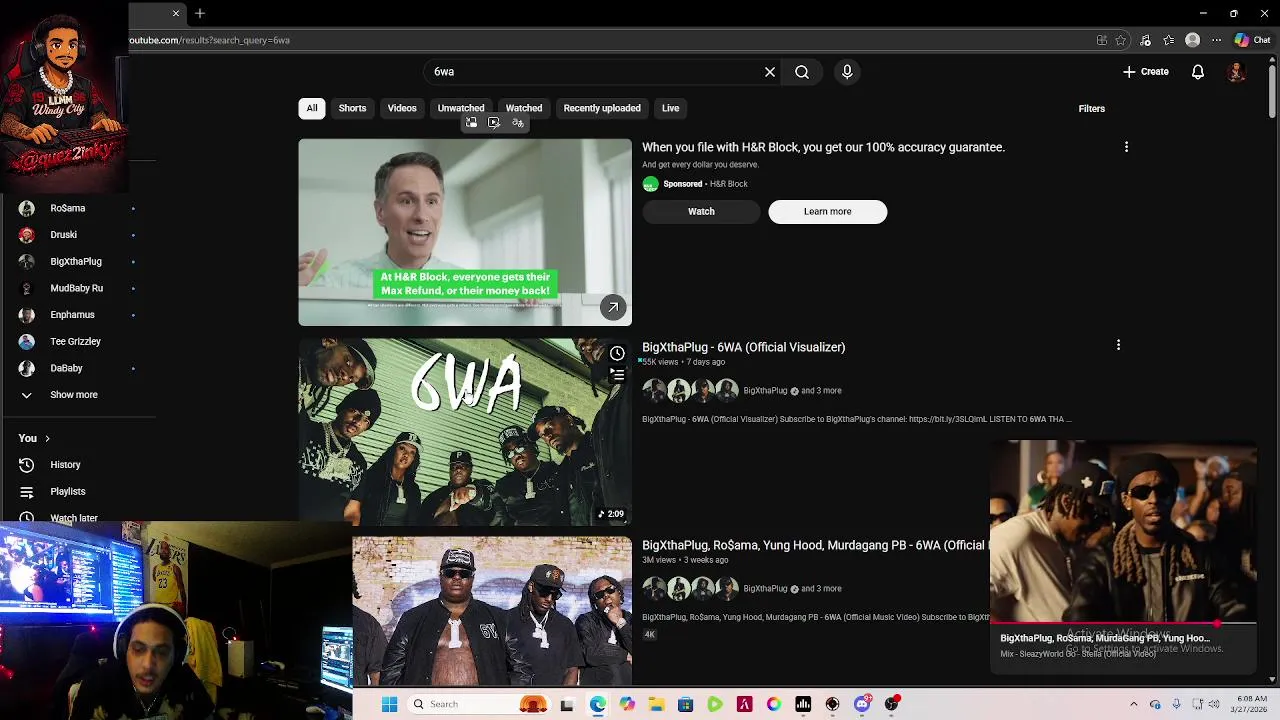
Task: Clear the YouTube search query text
Action: [x=770, y=72]
